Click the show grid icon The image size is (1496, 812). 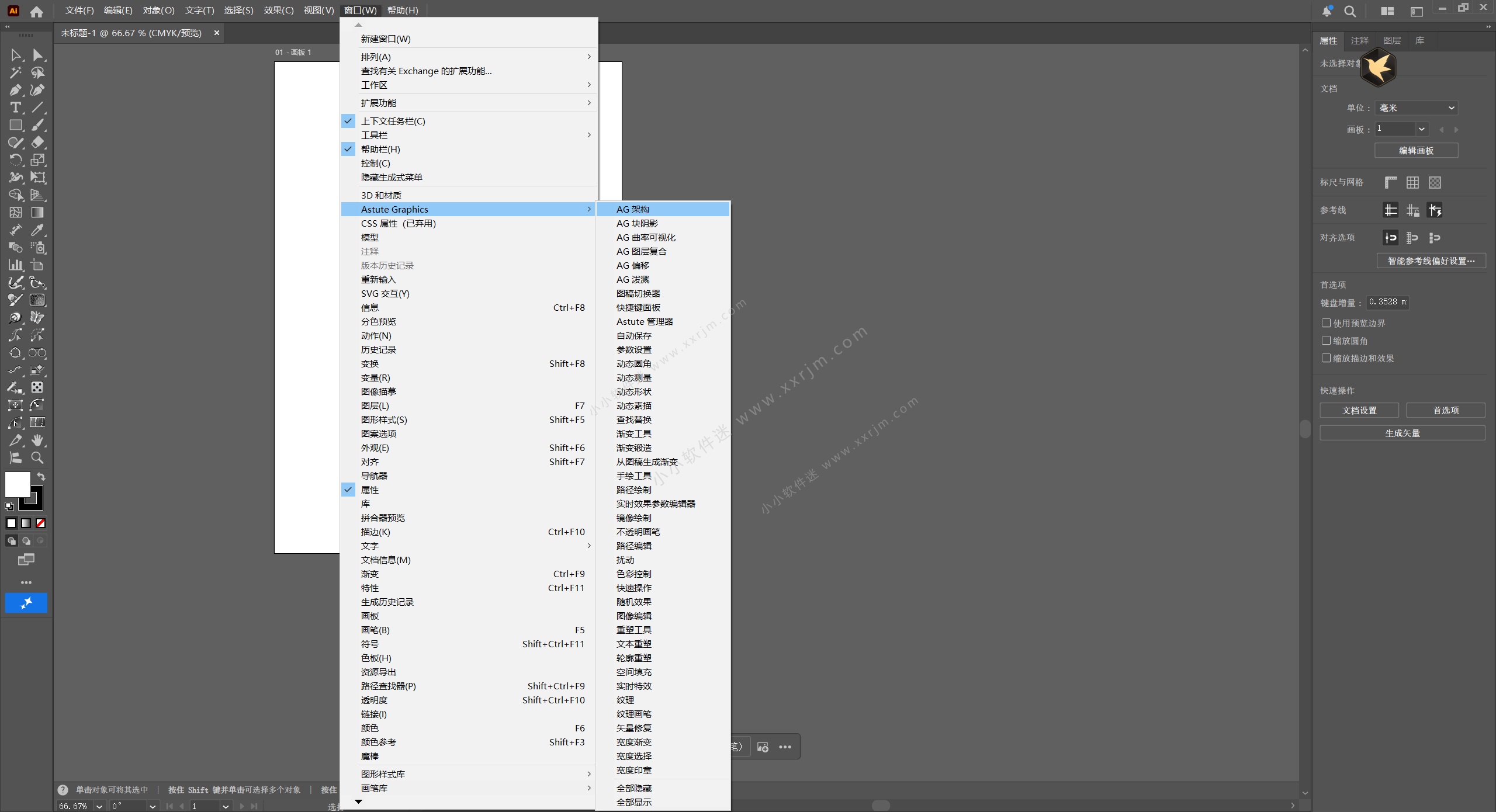(1412, 182)
